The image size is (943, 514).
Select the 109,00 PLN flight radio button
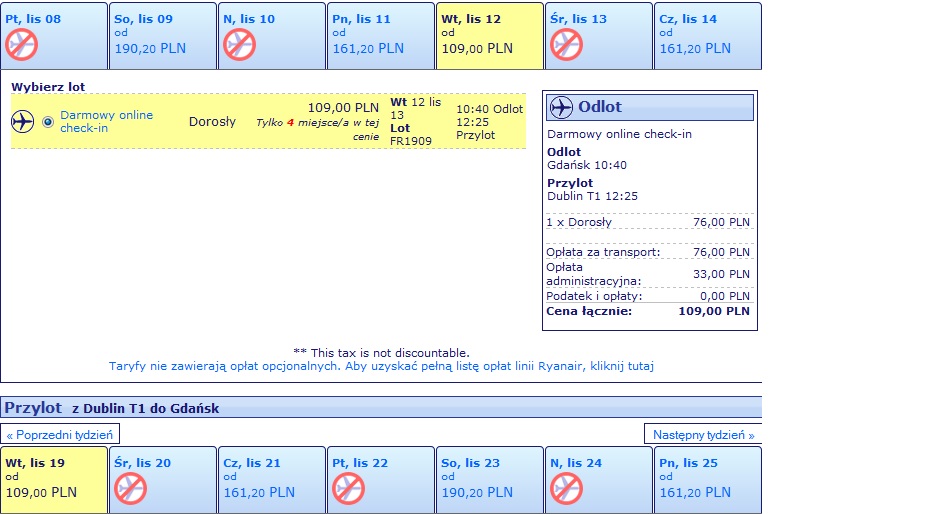[x=48, y=122]
